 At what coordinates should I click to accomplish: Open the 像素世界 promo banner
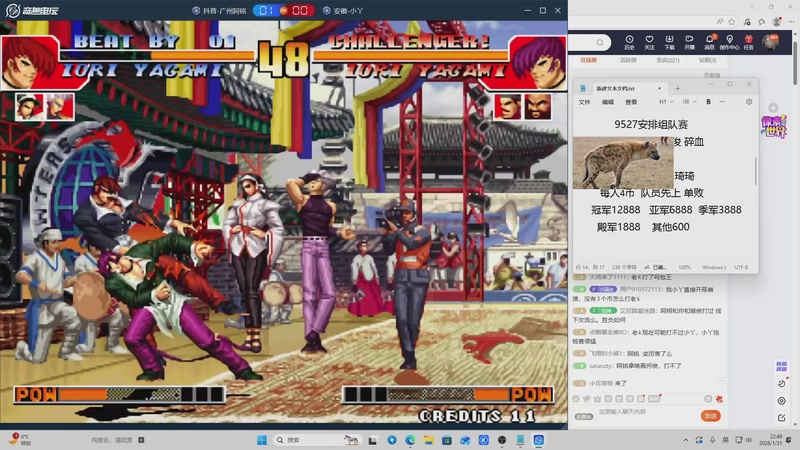point(774,126)
